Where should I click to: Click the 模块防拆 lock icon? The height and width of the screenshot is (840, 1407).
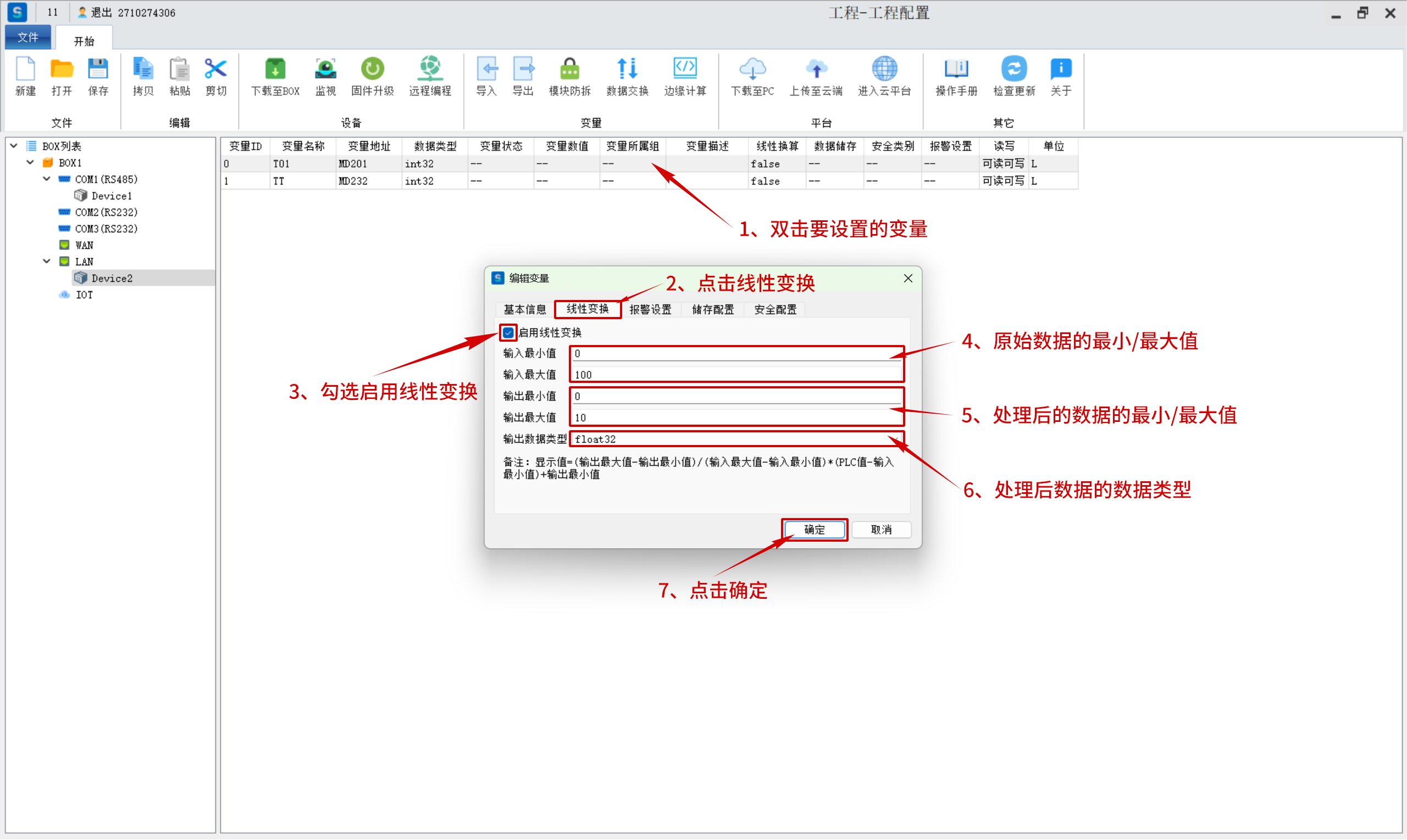point(569,70)
